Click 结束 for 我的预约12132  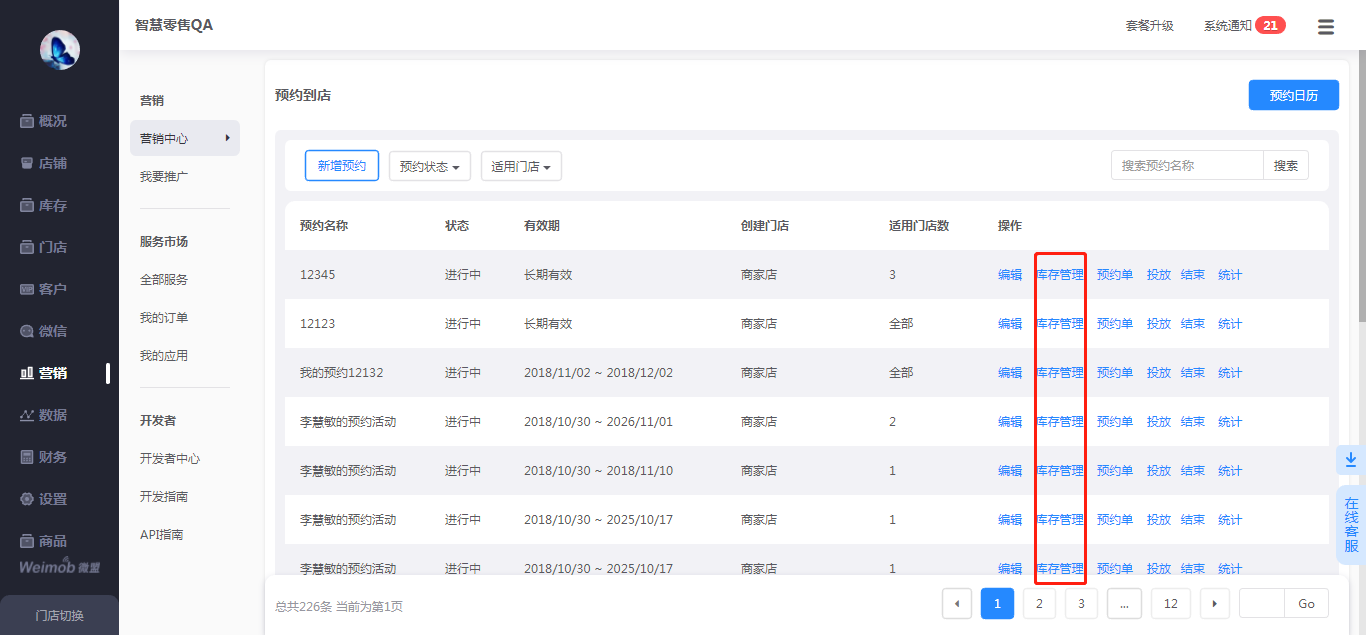click(1193, 373)
